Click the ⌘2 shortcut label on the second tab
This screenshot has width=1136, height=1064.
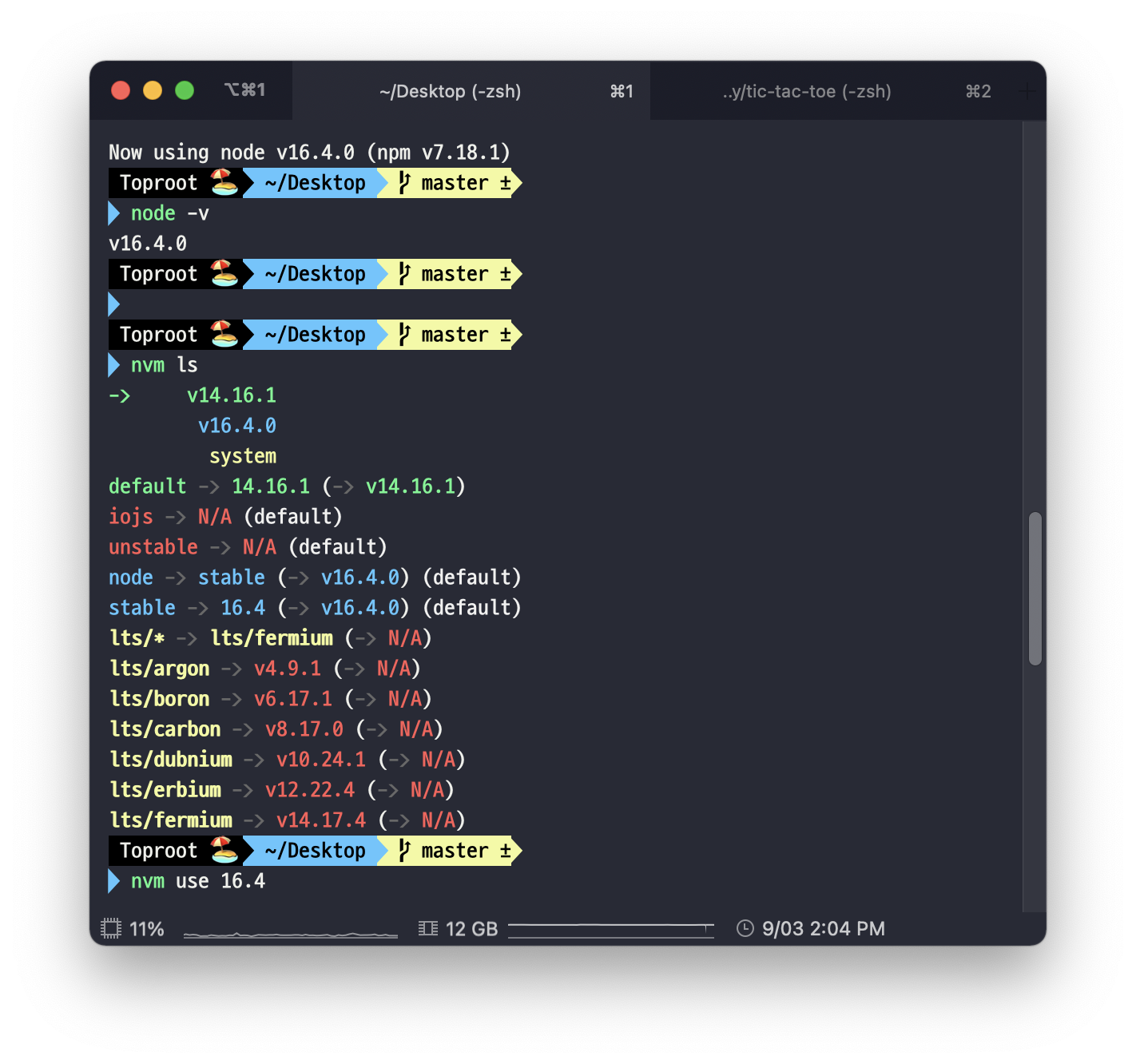pyautogui.click(x=978, y=91)
